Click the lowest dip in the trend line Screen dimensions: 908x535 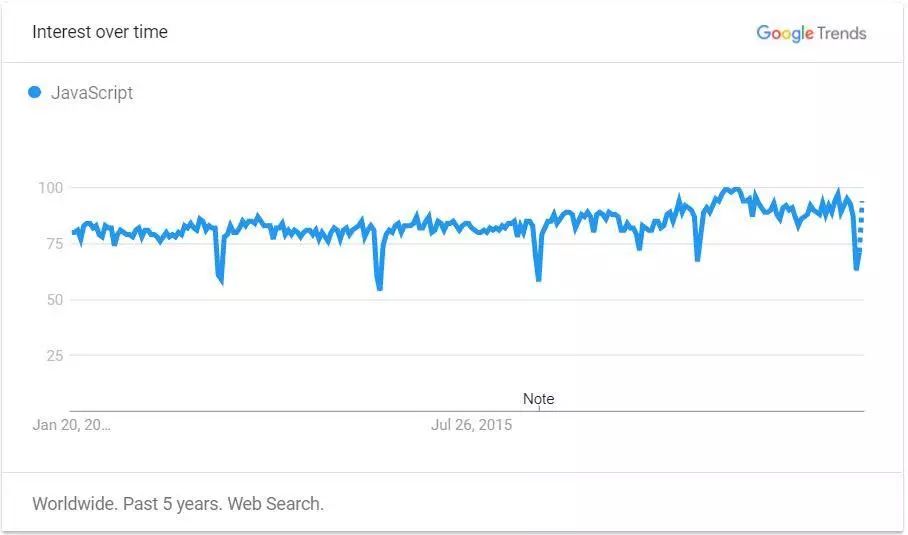379,287
